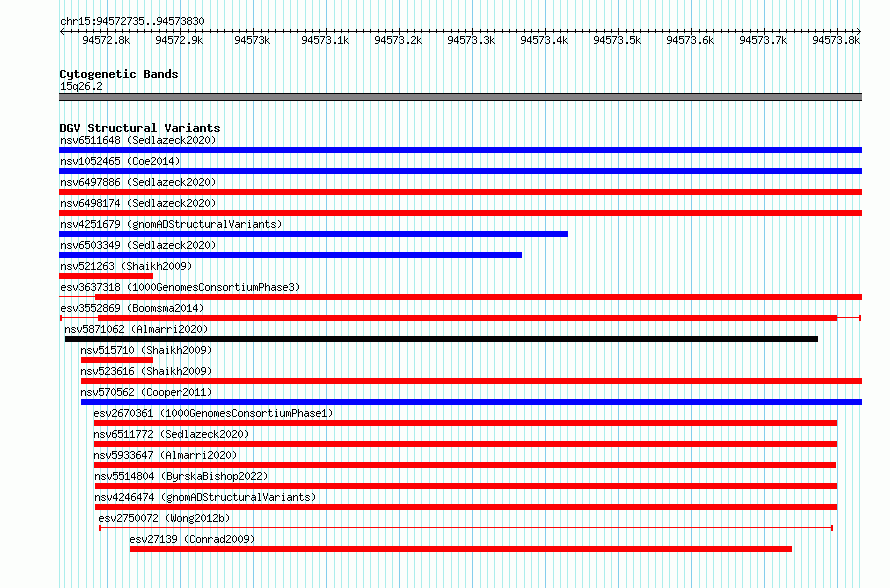Open the nsv6503349 (Sedlazeck2020) label
This screenshot has height=588, width=890.
(138, 245)
